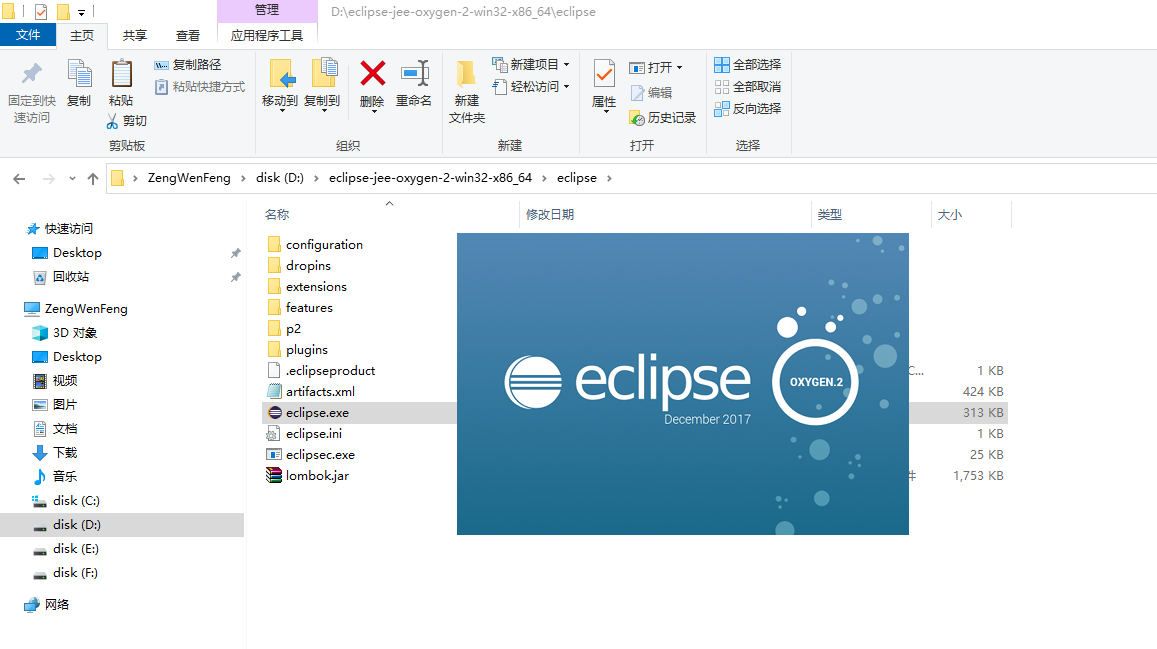Open New item (新建项目) dropdown
The image size is (1157, 649).
[531, 64]
